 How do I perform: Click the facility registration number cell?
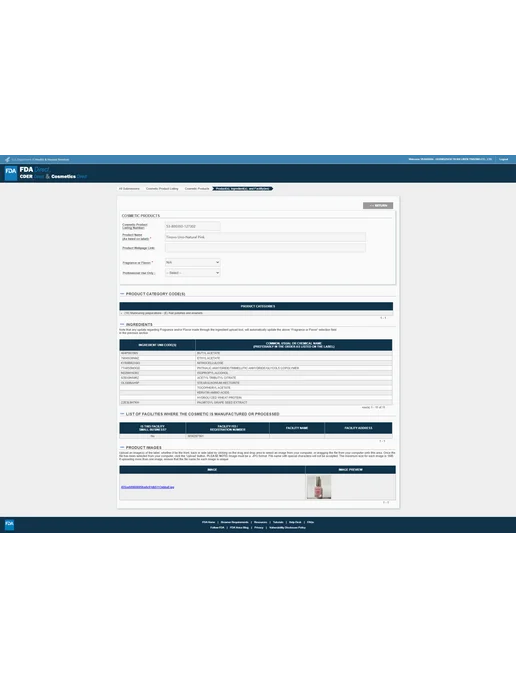pyautogui.click(x=227, y=436)
